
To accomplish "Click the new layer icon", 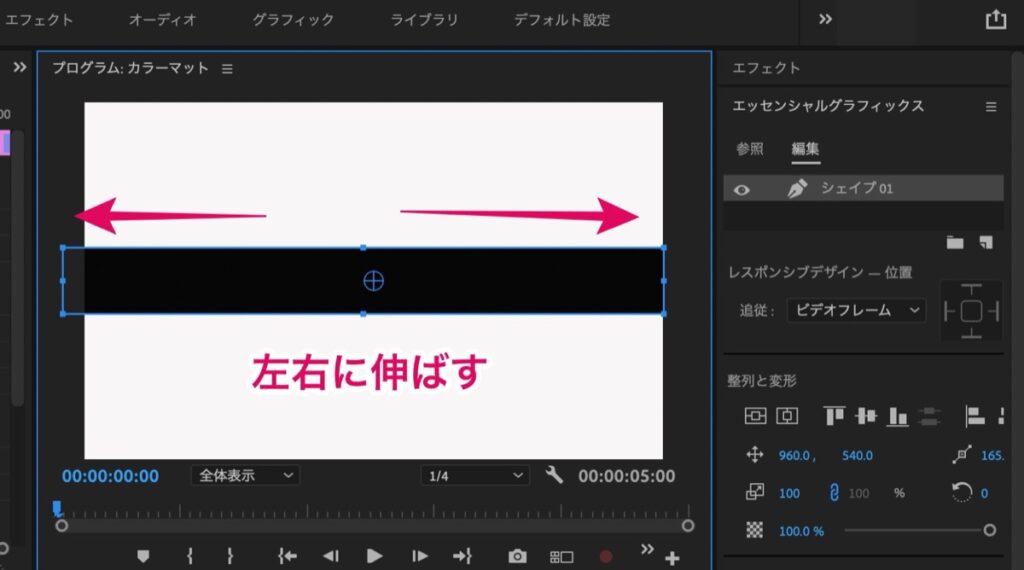I will (x=986, y=243).
